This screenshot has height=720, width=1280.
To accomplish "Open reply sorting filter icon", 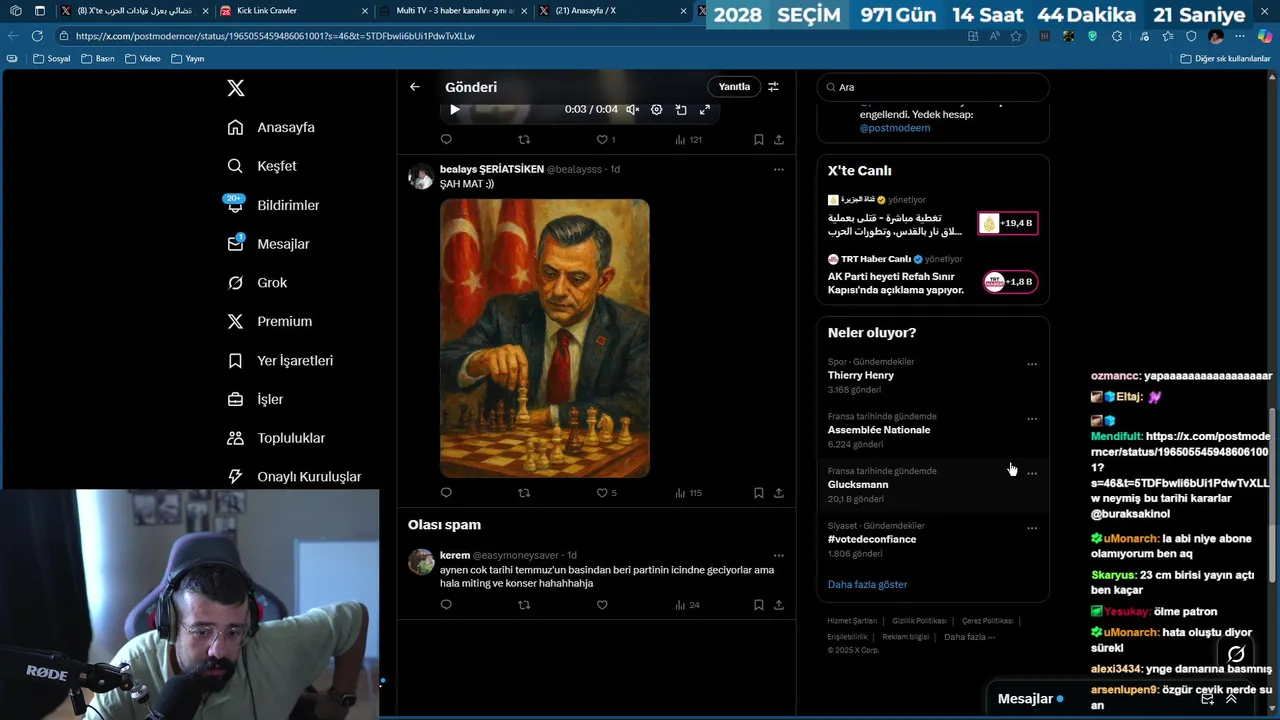I will coord(773,87).
